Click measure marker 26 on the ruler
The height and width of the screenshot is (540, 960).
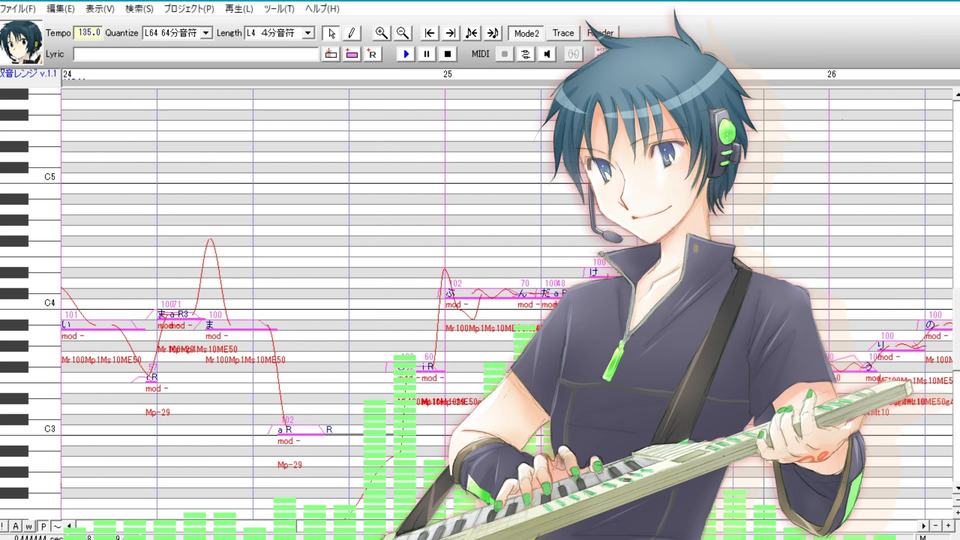pos(831,74)
